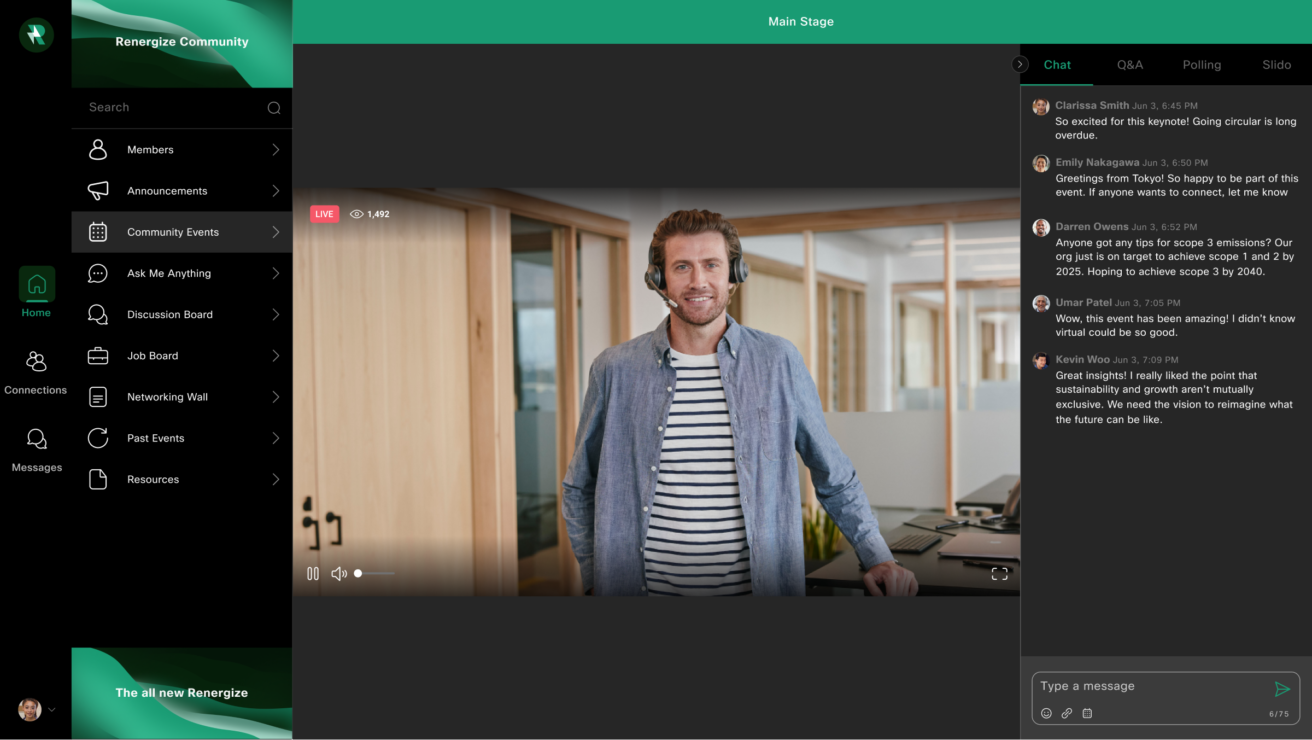
Task: Click the live video stream
Action: coord(656,391)
